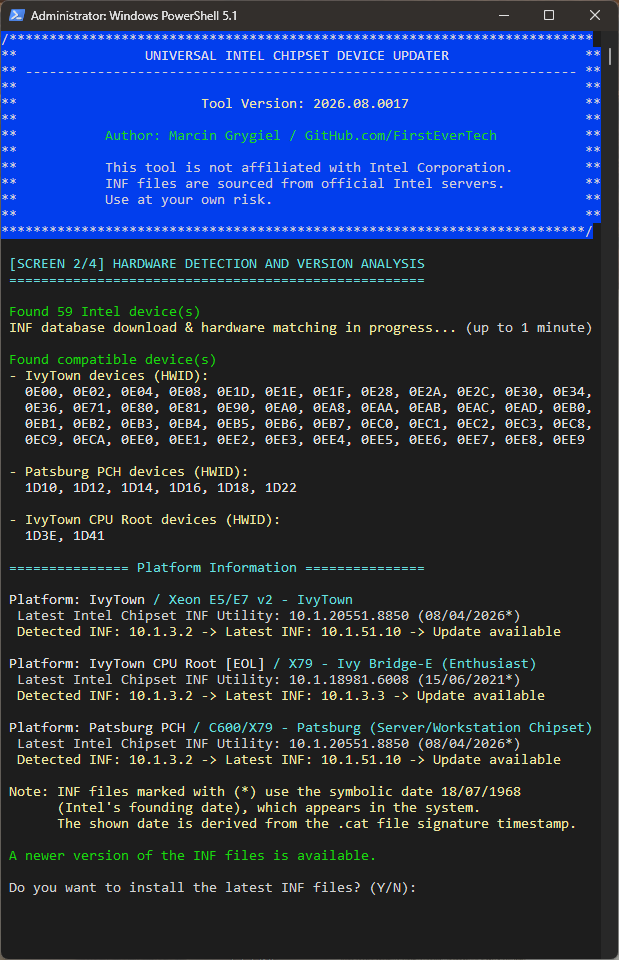The height and width of the screenshot is (960, 619).
Task: Click the HWID value '1D22'
Action: 280,488
